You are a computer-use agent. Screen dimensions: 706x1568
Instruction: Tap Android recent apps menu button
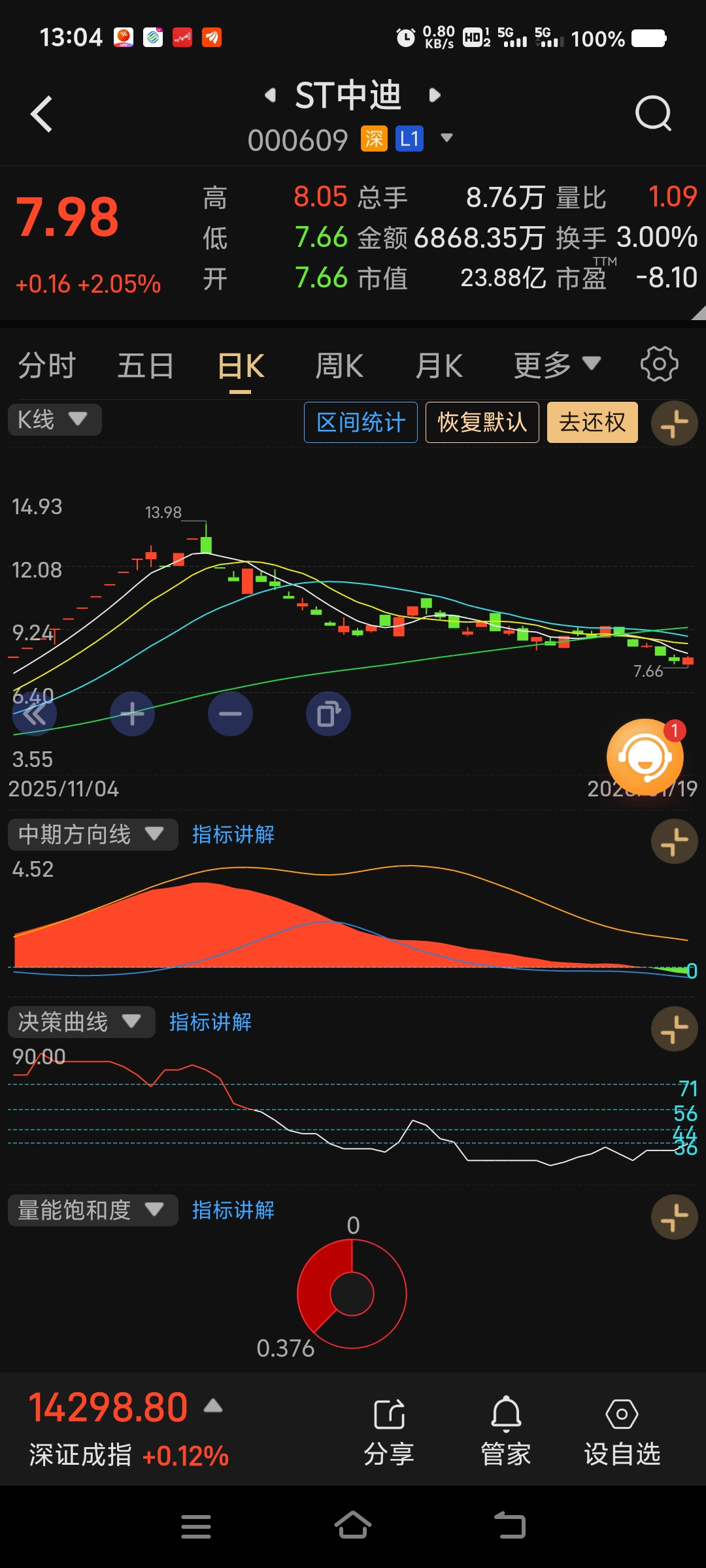[196, 1527]
